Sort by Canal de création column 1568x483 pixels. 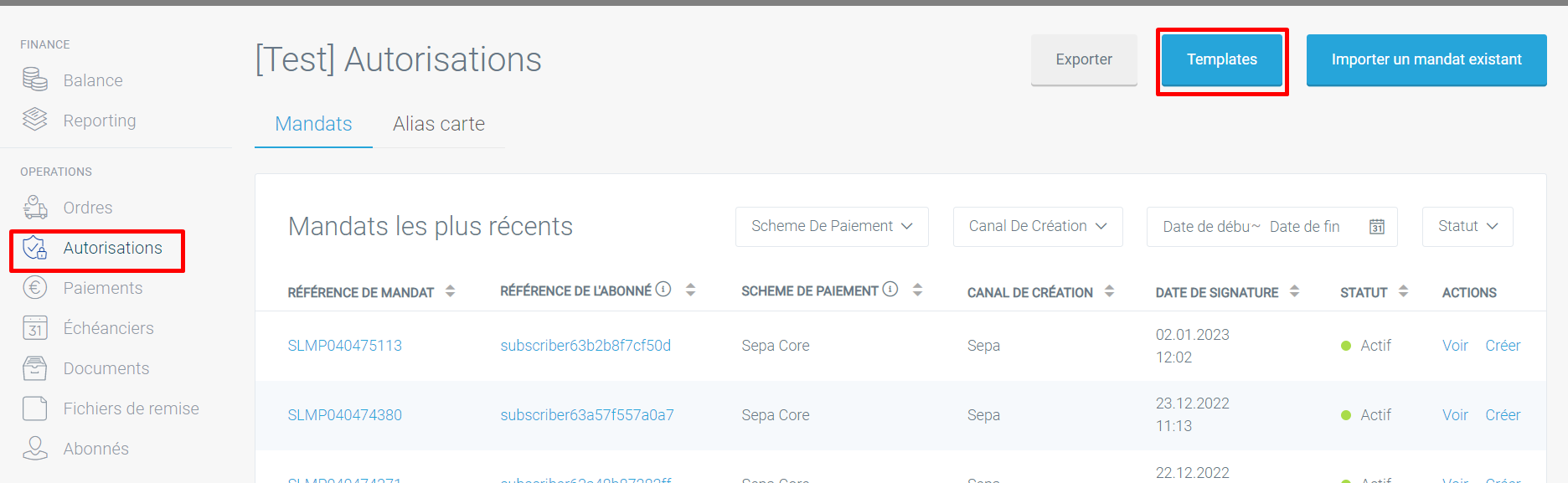[x=1109, y=290]
